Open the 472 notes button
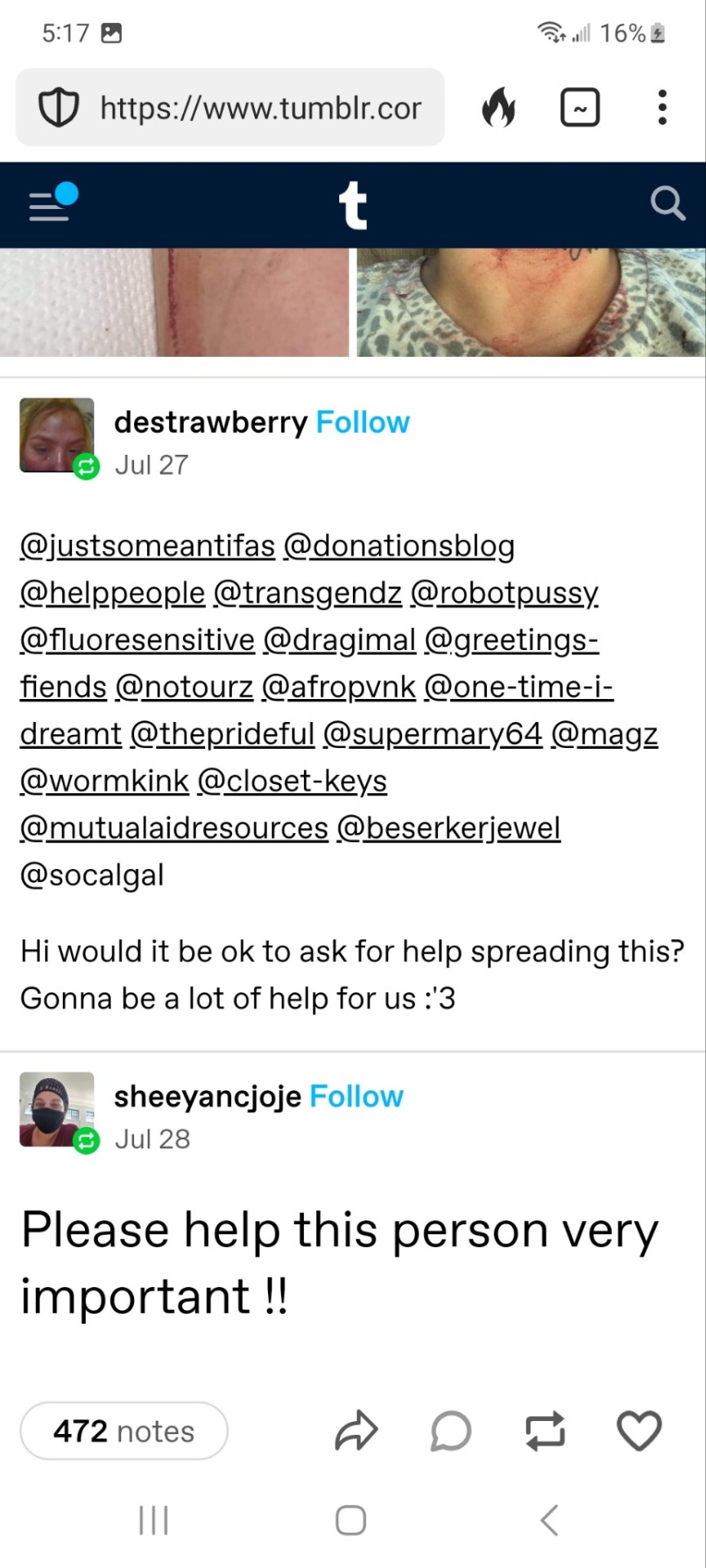This screenshot has height=1568, width=706. [x=123, y=1431]
